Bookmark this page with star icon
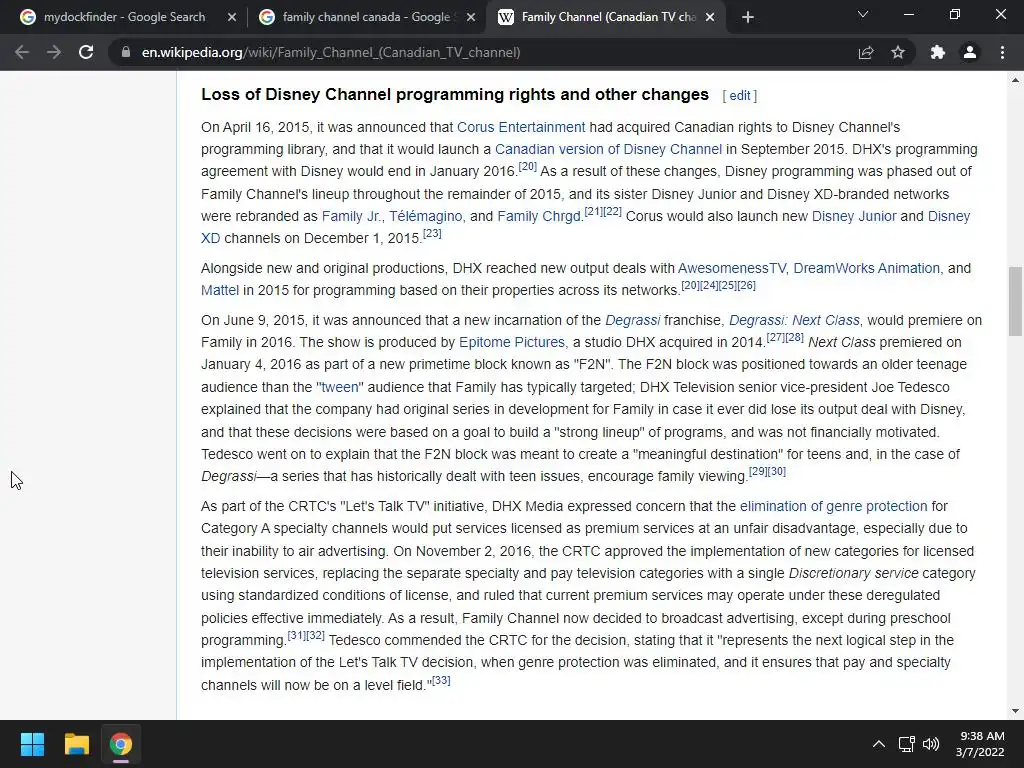1024x768 pixels. click(898, 52)
